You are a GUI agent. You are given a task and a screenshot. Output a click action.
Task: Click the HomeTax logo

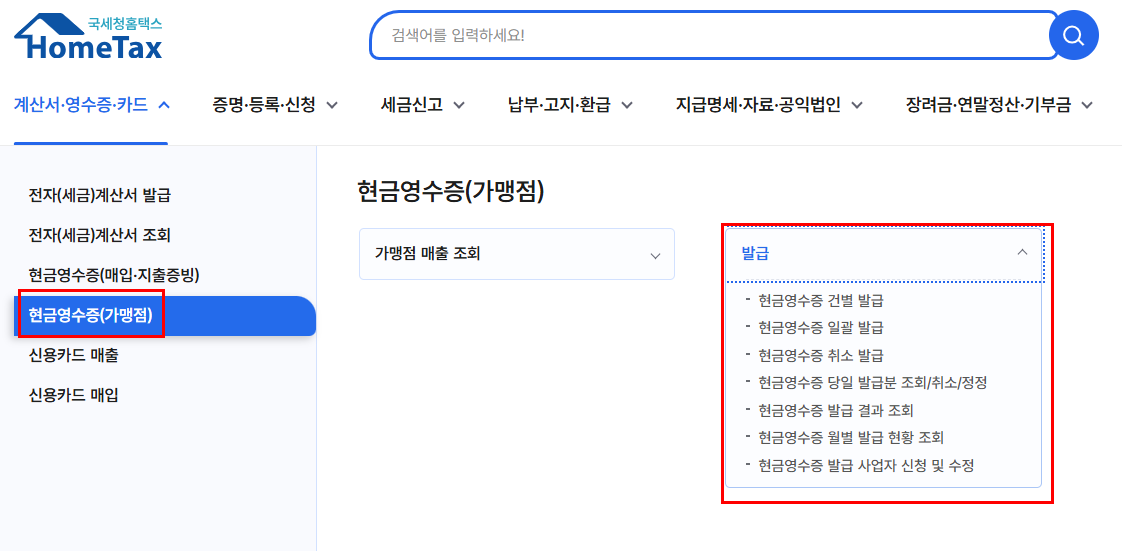click(x=89, y=38)
